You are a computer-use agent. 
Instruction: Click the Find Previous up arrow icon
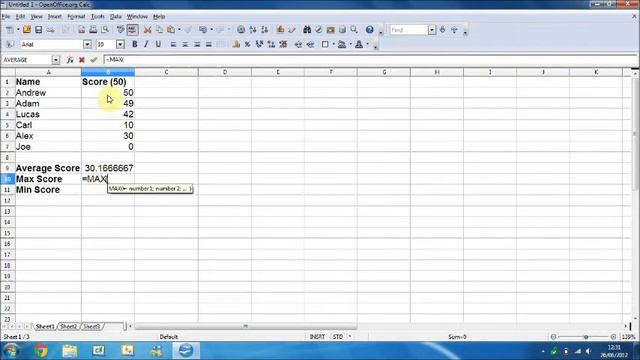454,30
